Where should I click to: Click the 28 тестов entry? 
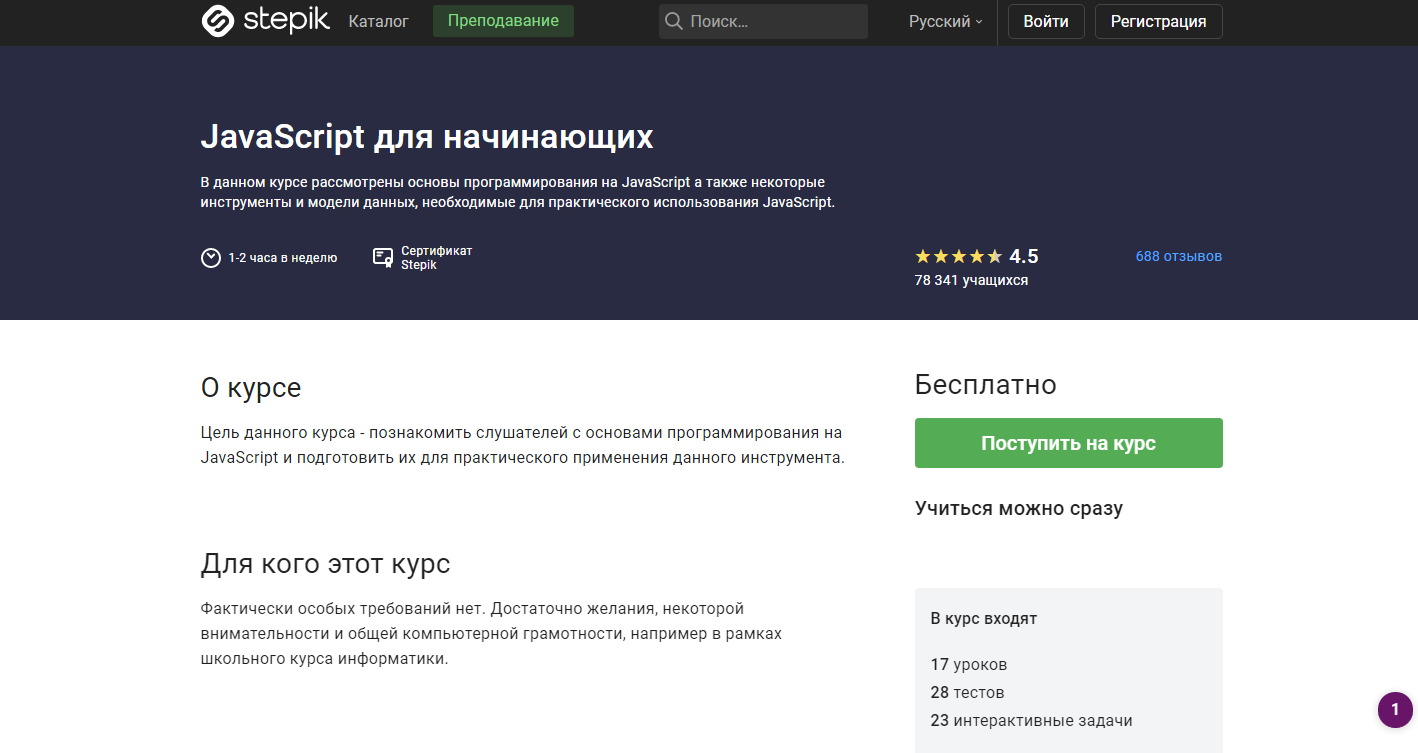click(x=968, y=692)
